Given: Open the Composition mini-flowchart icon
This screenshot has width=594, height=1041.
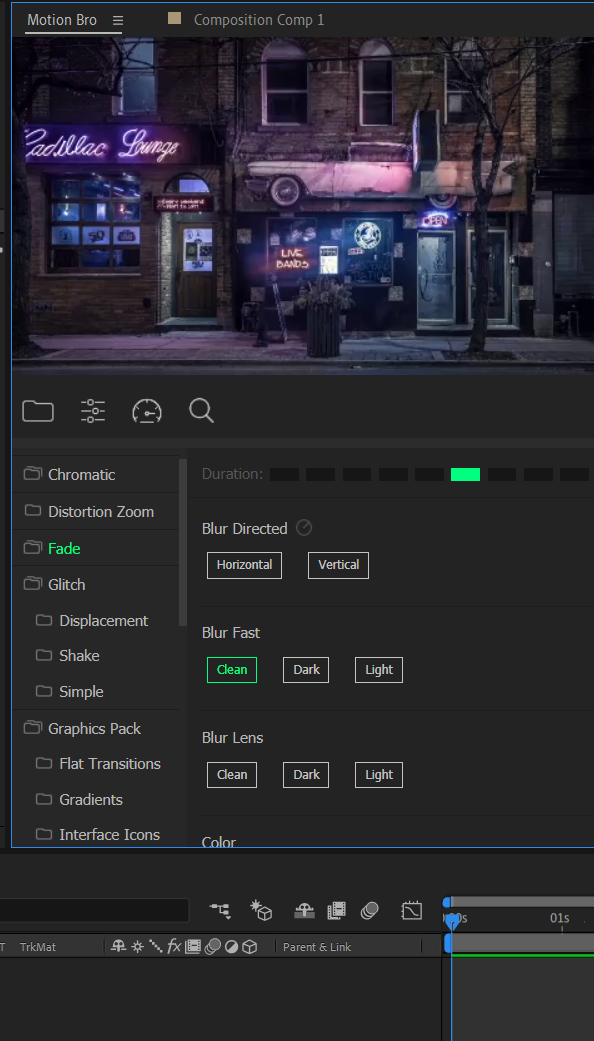Looking at the screenshot, I should [x=220, y=910].
